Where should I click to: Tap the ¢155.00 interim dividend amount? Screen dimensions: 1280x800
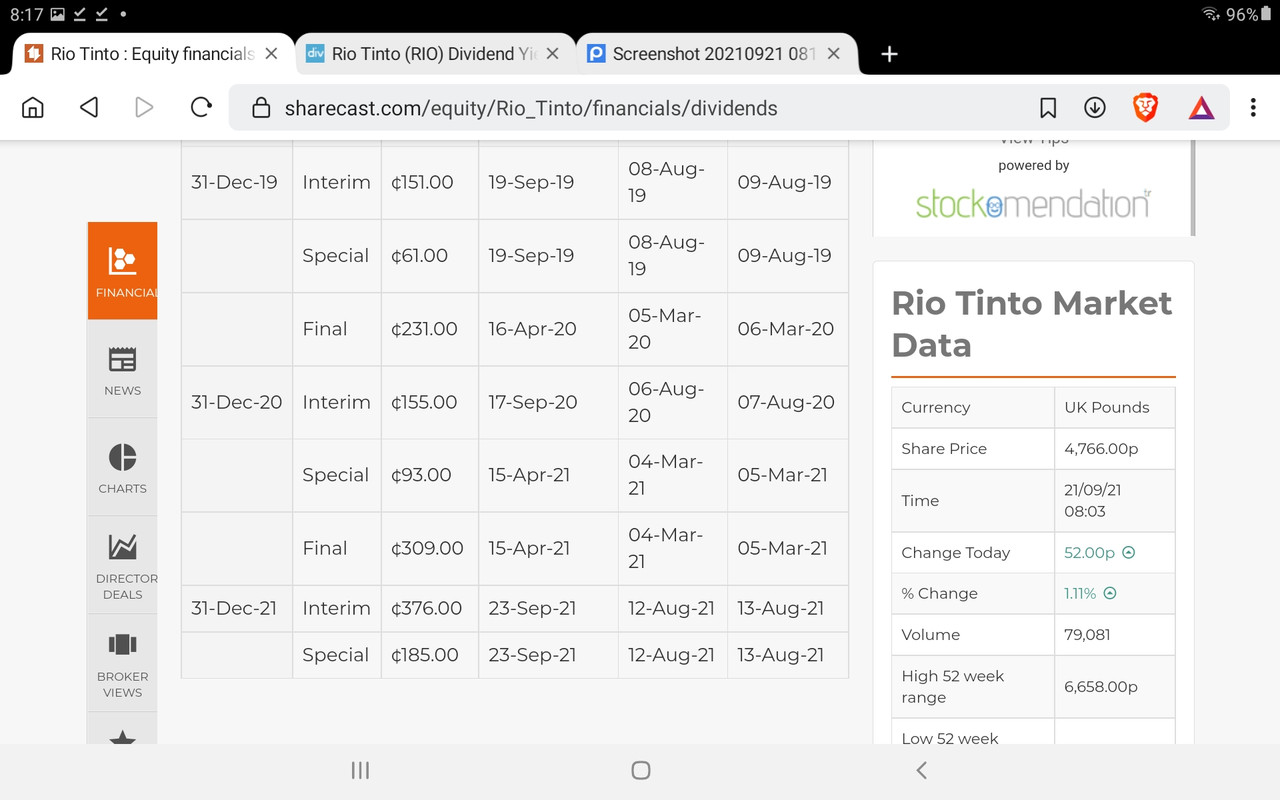[x=424, y=402]
